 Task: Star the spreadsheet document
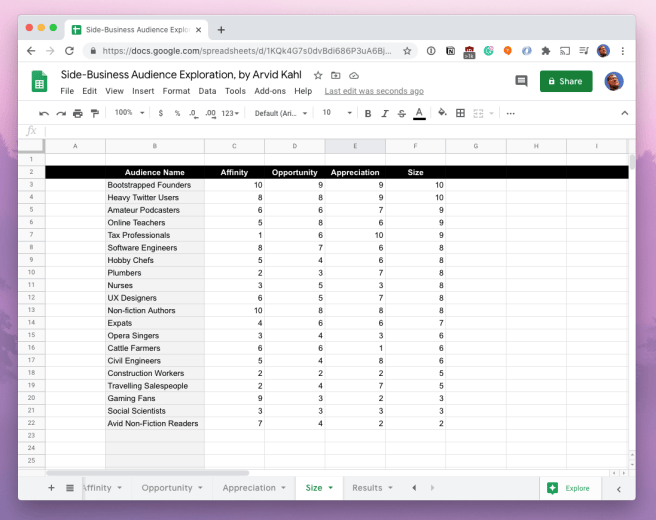318,76
